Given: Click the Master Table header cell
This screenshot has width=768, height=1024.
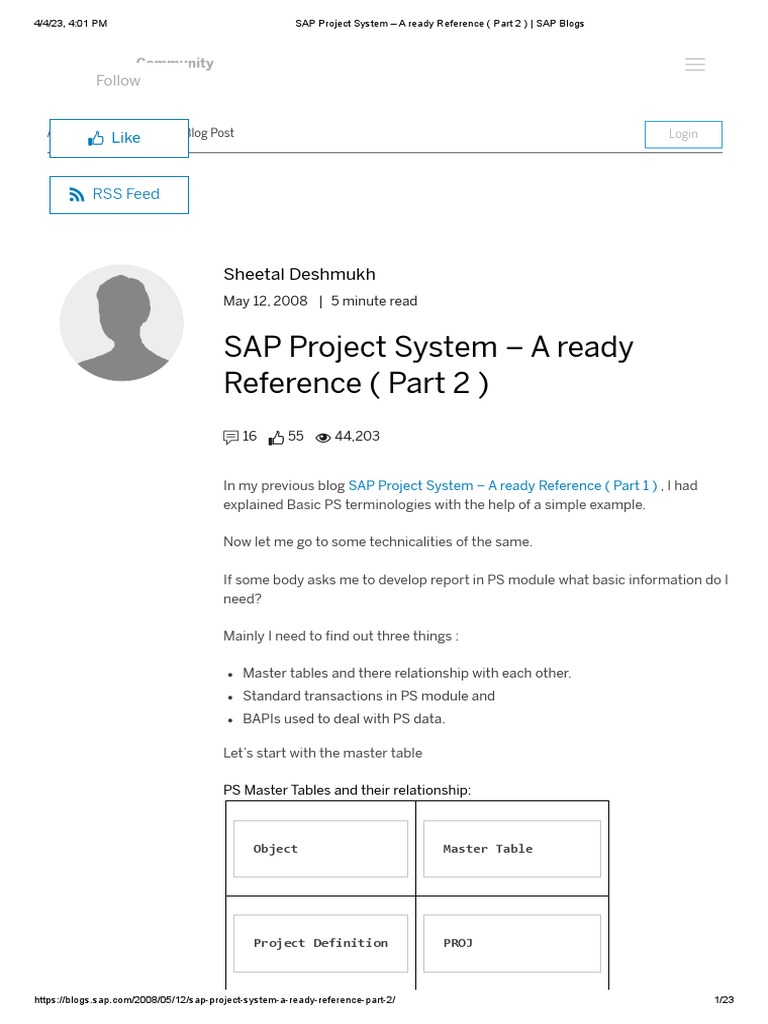Looking at the screenshot, I should (x=511, y=849).
